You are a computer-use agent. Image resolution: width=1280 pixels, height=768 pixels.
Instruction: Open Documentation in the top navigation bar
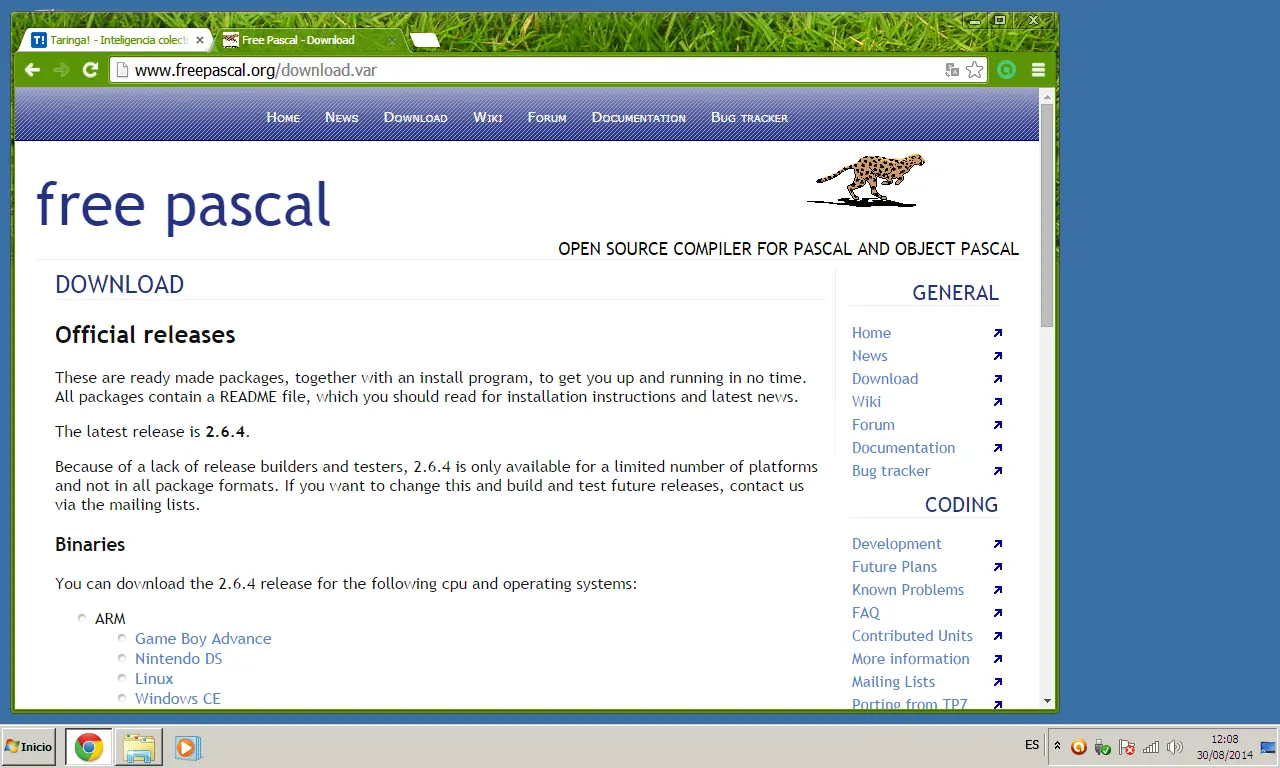639,117
